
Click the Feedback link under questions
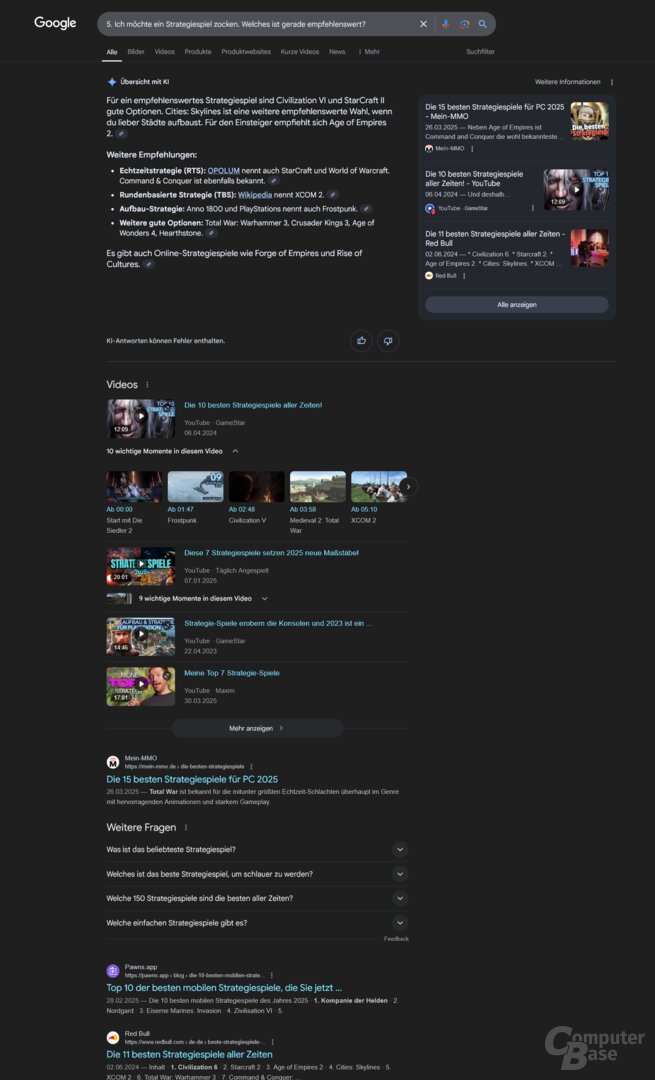click(396, 939)
